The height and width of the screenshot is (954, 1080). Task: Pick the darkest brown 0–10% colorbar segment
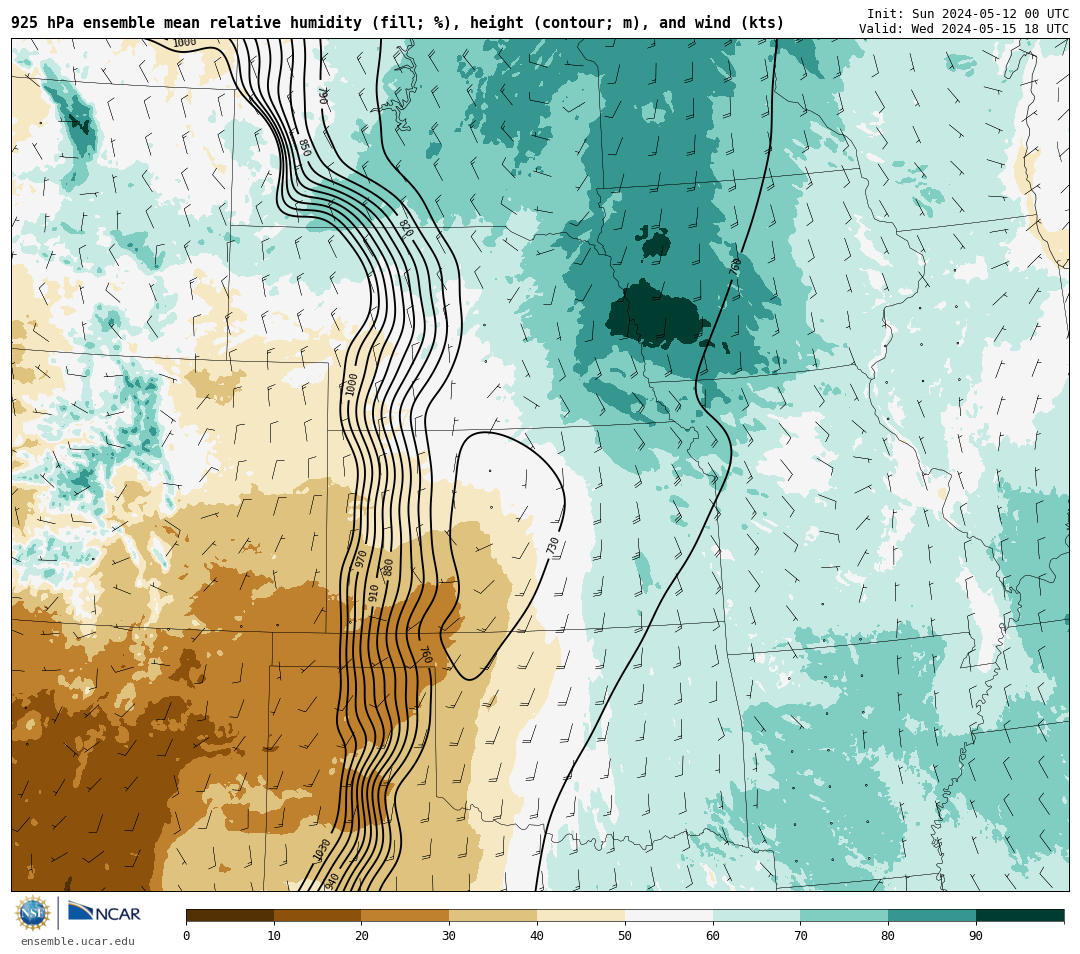coord(230,915)
